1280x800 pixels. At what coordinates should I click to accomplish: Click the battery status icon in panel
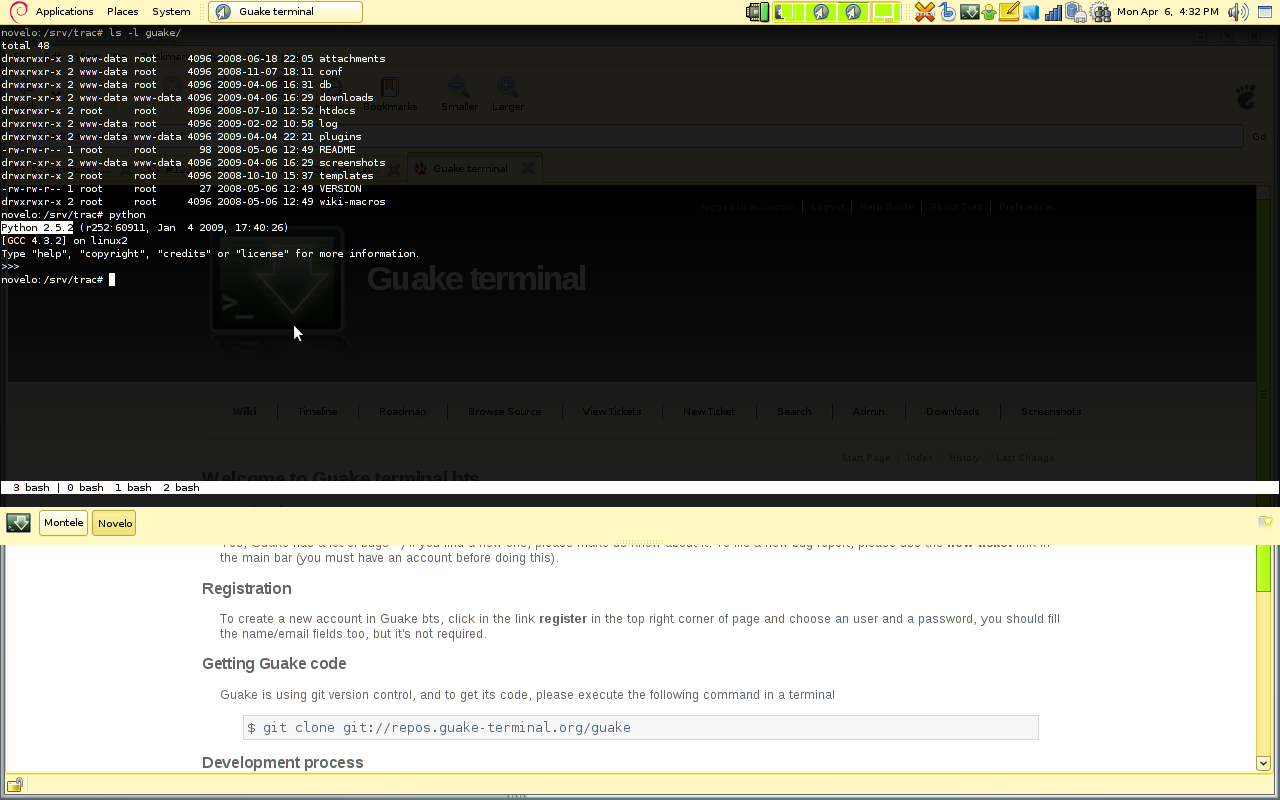pos(757,12)
